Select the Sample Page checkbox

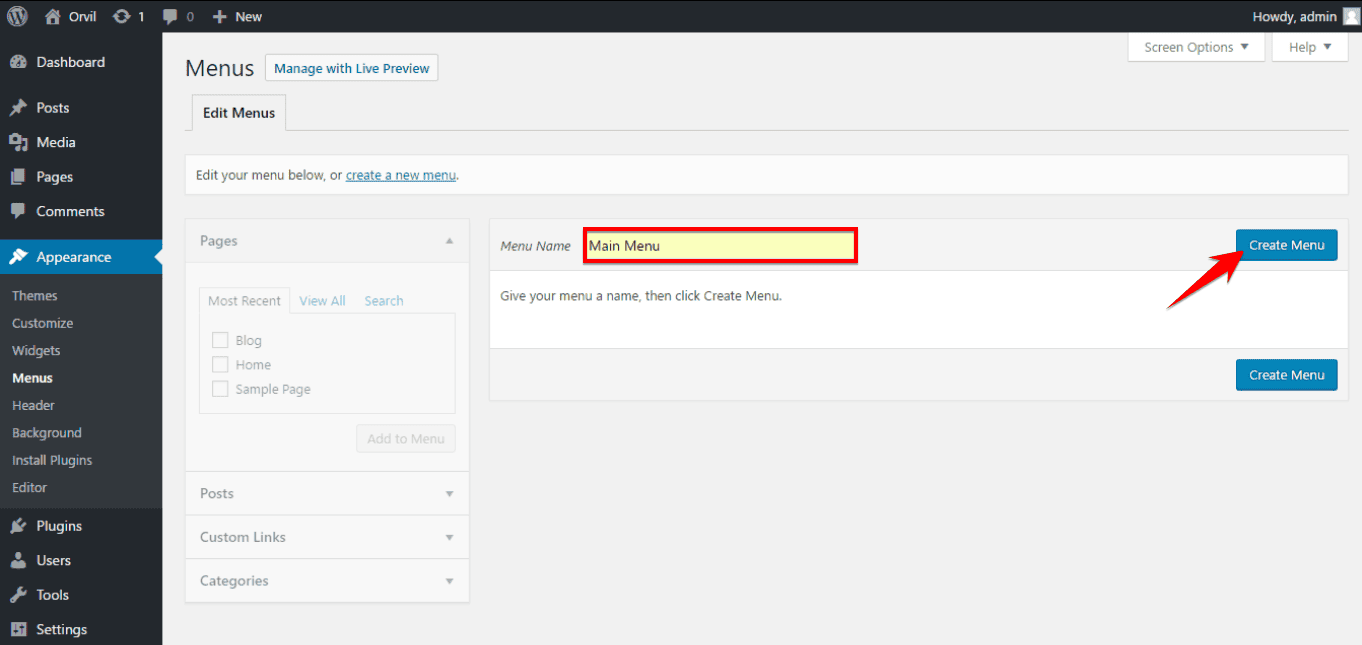click(220, 389)
